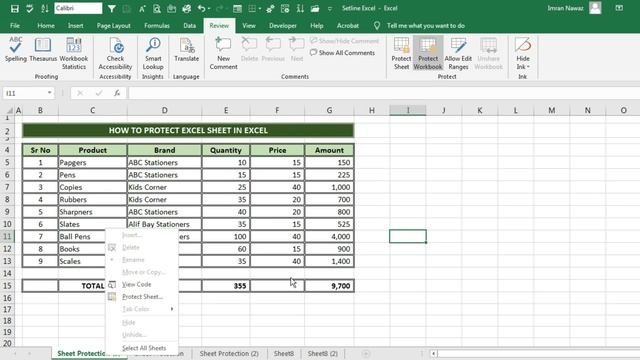Click the horizontal scrollbar left arrow
Viewport: 640px width, 360px height.
pyautogui.click(x=433, y=353)
